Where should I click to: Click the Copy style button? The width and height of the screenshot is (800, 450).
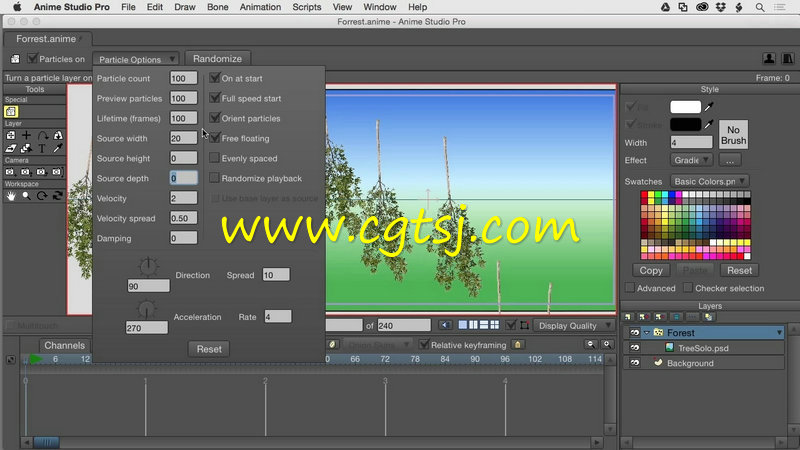click(651, 270)
